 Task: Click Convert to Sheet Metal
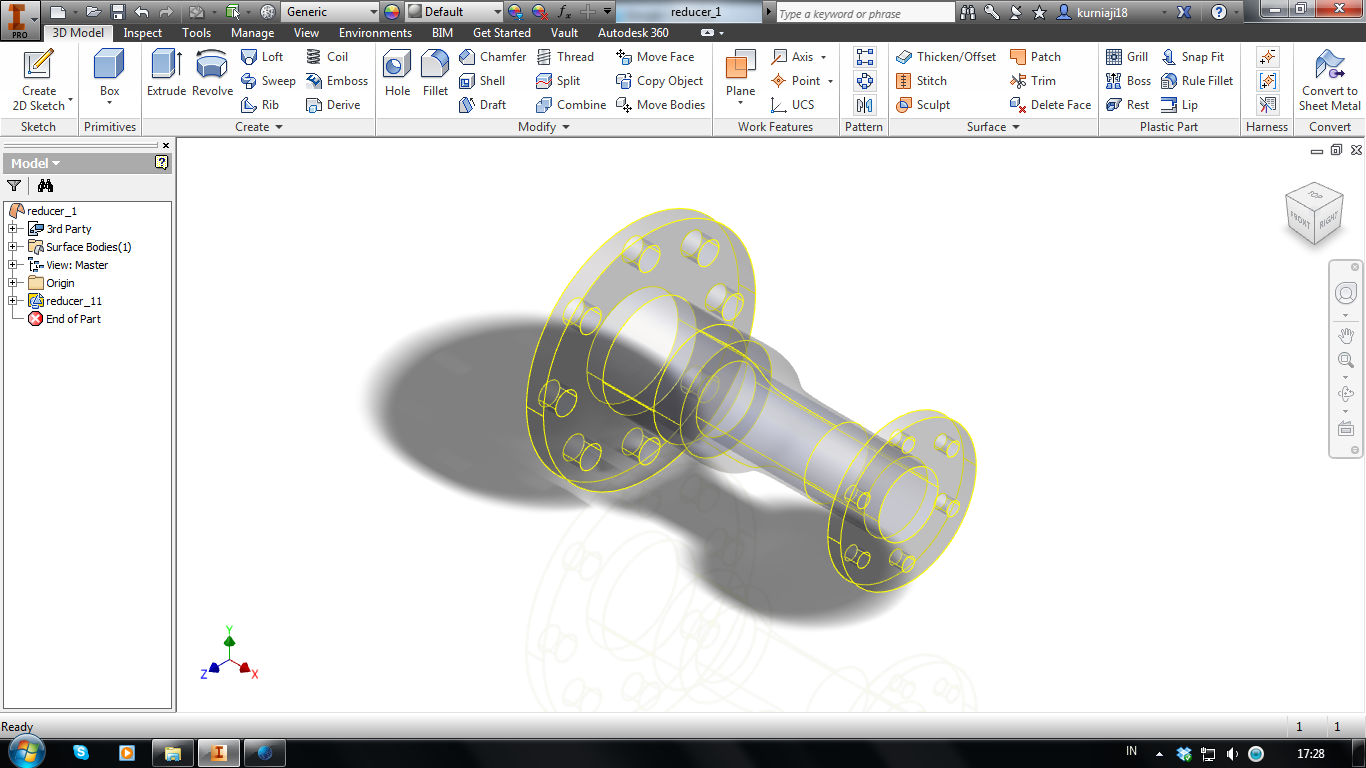click(x=1329, y=80)
